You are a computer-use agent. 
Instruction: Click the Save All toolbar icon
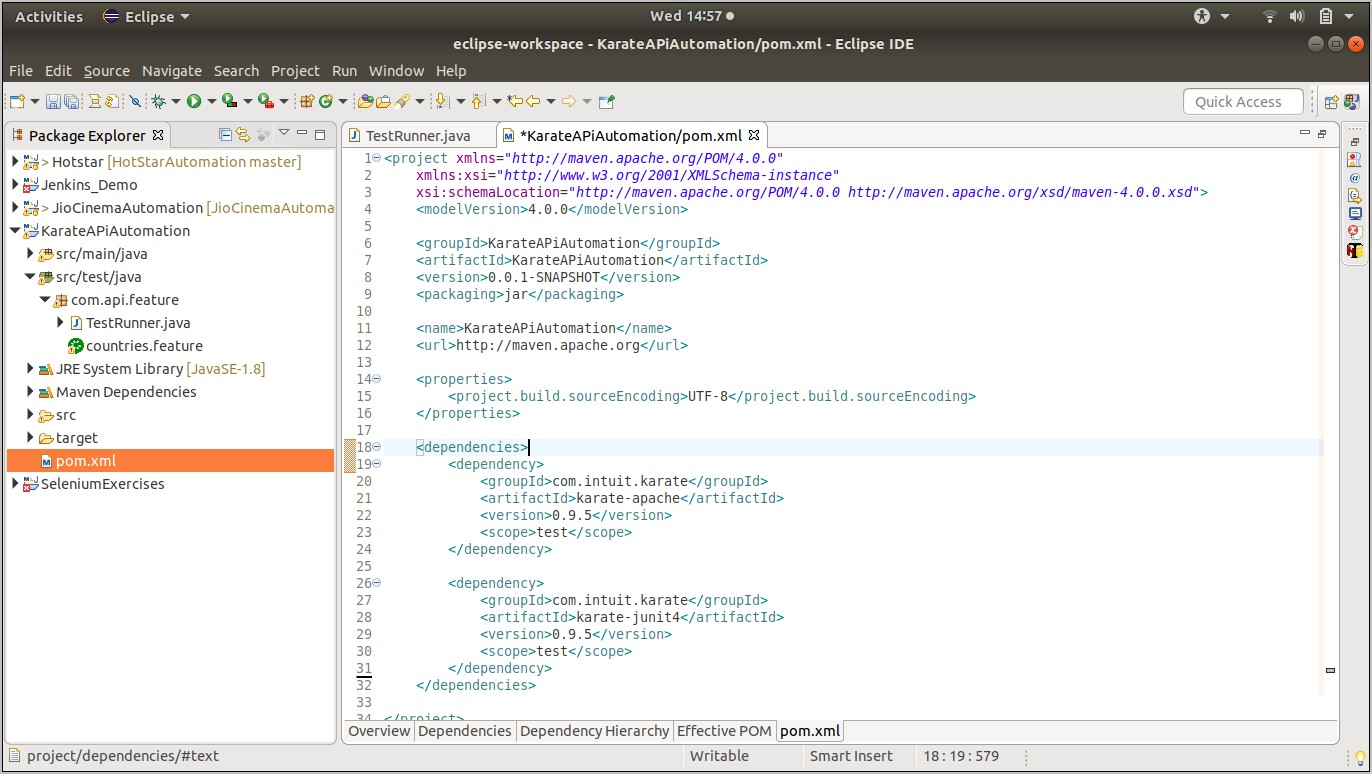tap(72, 101)
